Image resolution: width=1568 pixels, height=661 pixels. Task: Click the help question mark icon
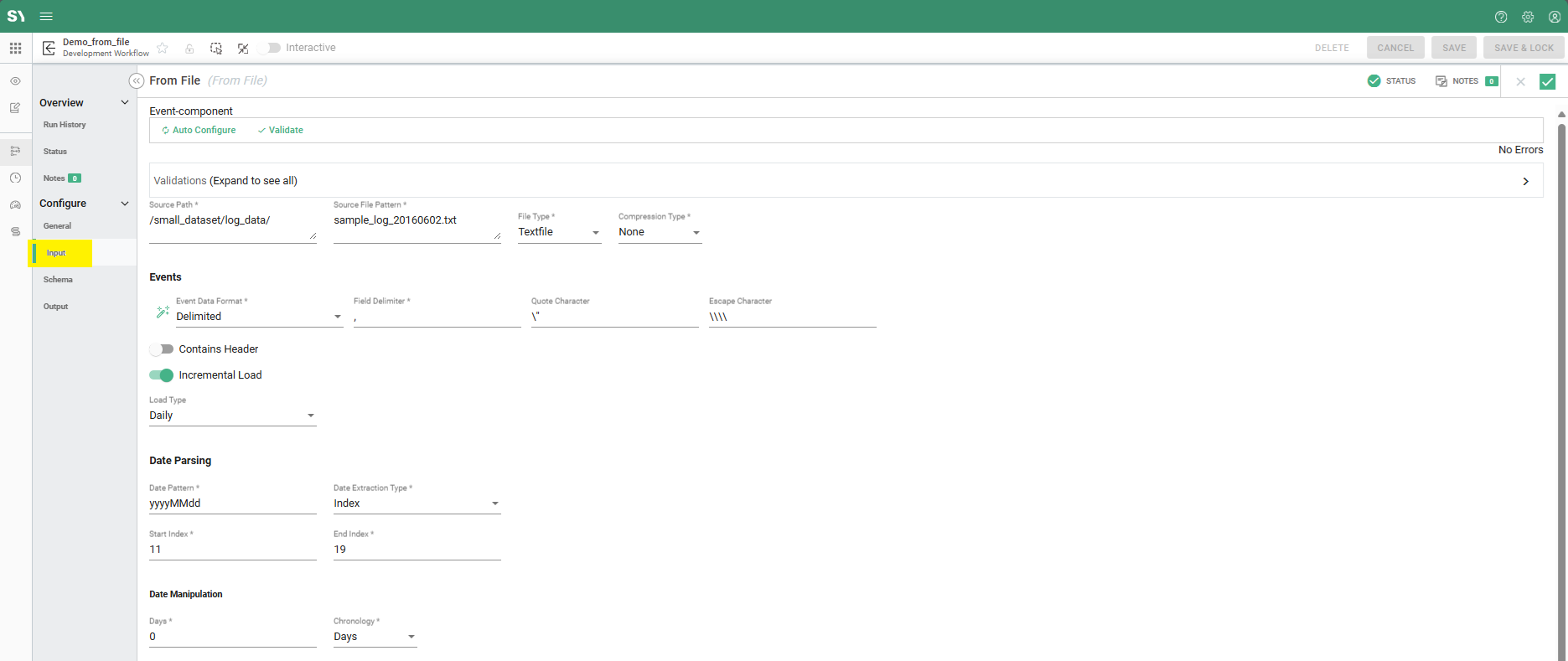coord(1501,17)
